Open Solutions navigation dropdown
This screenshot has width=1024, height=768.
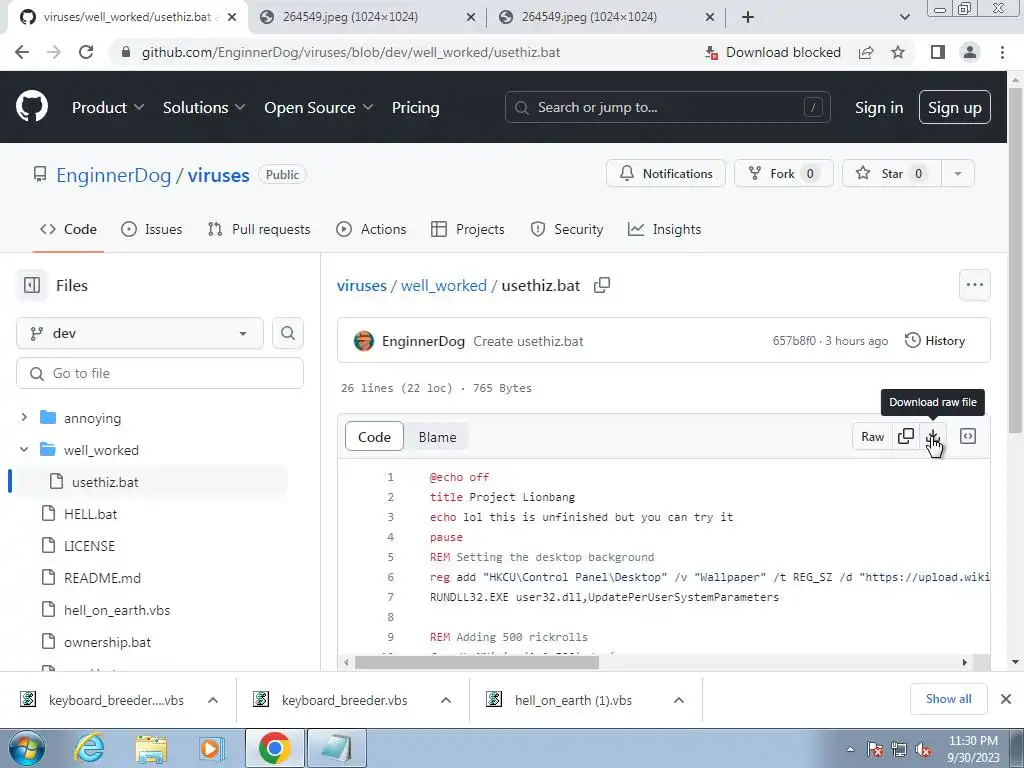204,108
